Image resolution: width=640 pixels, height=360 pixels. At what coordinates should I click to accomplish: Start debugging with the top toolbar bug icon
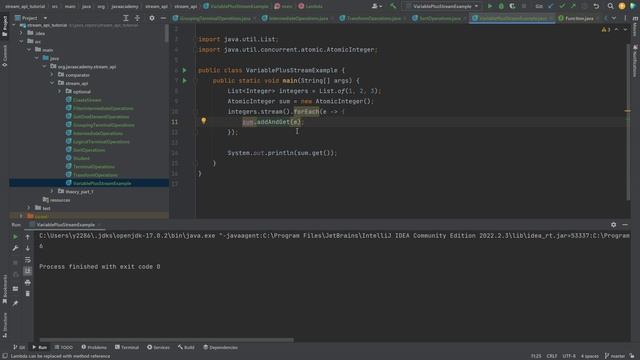click(501, 6)
